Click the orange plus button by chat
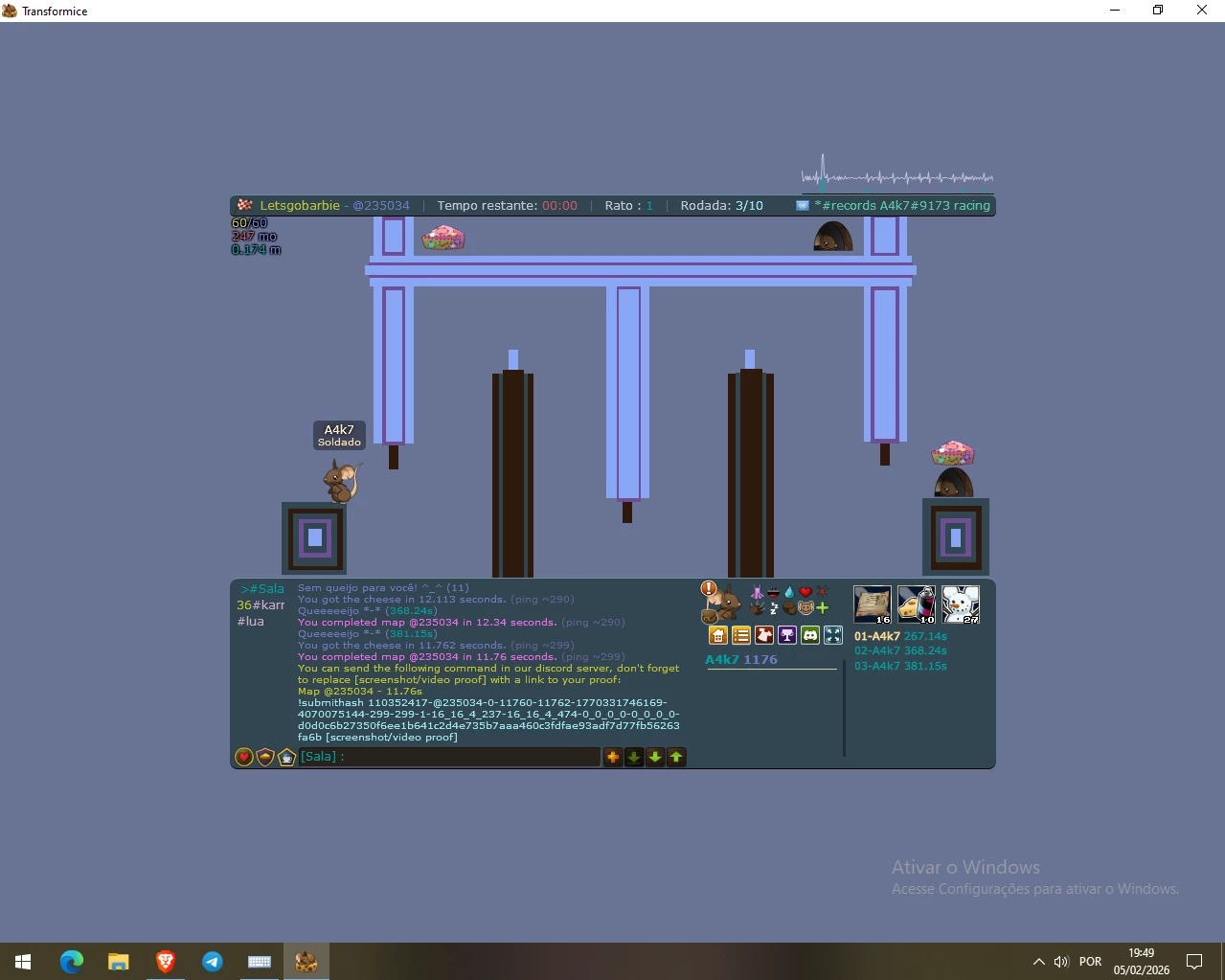Viewport: 1225px width, 980px height. click(x=613, y=757)
